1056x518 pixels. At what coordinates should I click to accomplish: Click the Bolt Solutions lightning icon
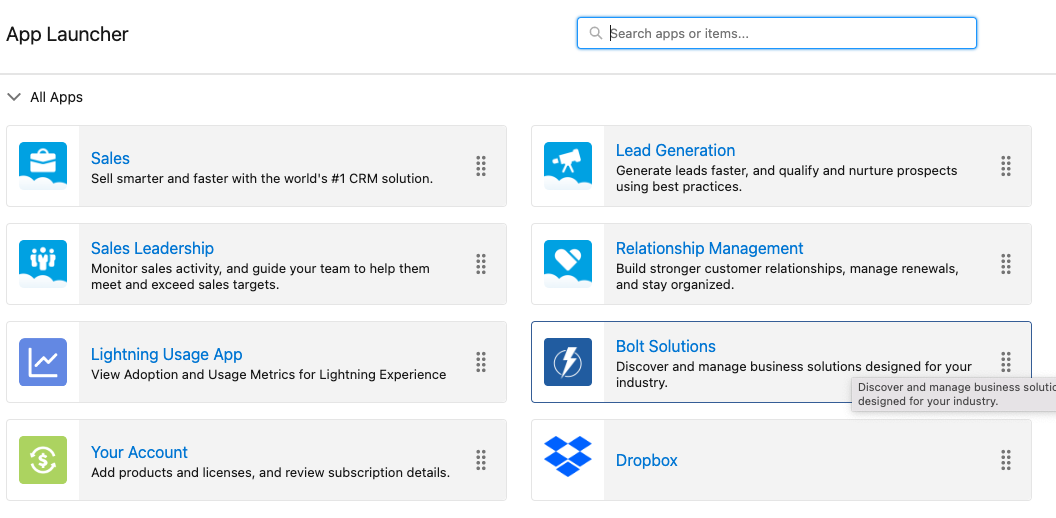(568, 362)
